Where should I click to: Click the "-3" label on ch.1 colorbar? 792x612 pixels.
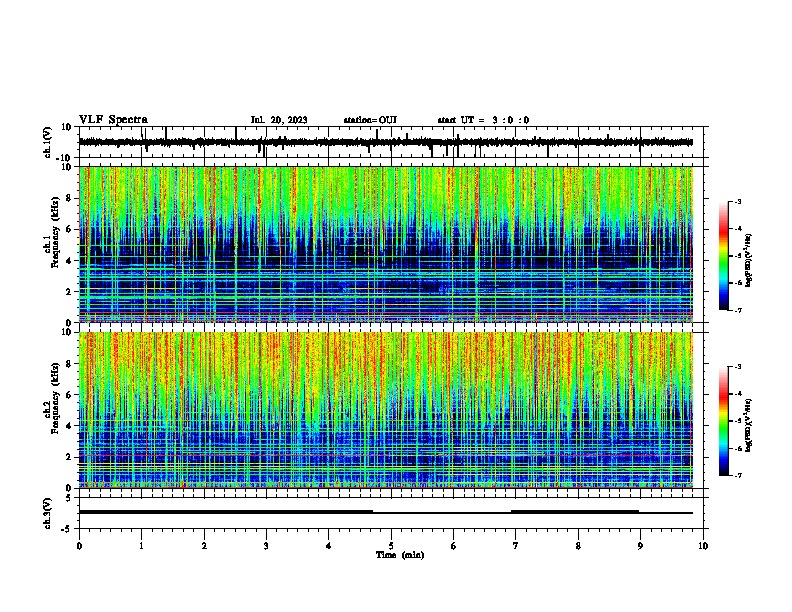737,202
